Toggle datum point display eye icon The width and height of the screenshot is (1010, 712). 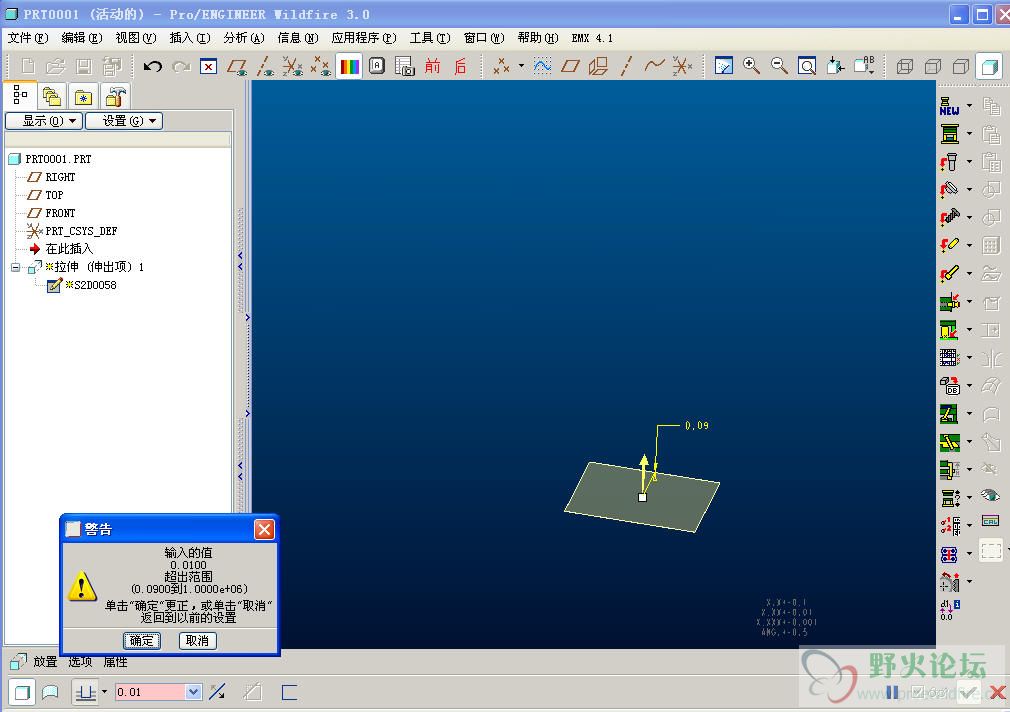pyautogui.click(x=321, y=66)
